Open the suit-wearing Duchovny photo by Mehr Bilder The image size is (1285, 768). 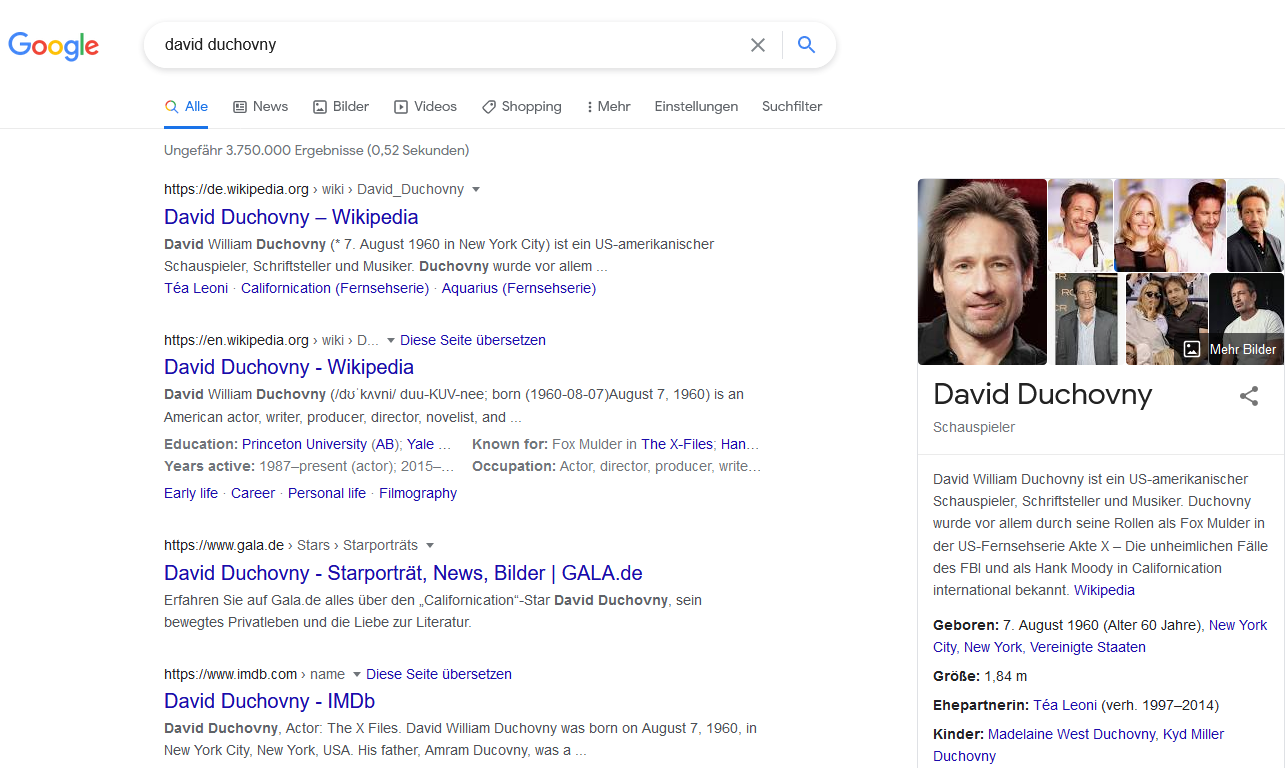[x=1086, y=319]
